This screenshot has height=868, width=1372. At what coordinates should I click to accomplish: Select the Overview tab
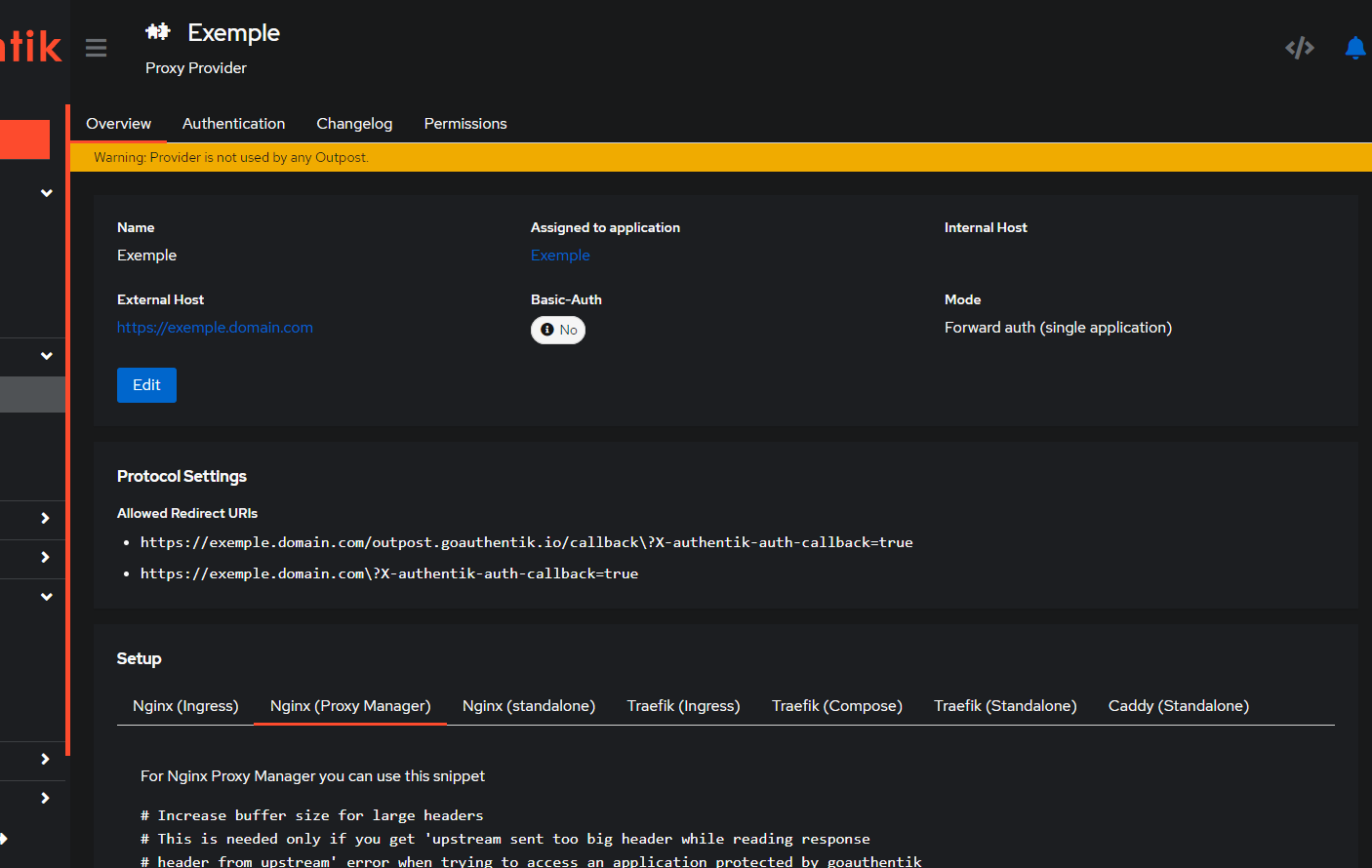pyautogui.click(x=118, y=124)
